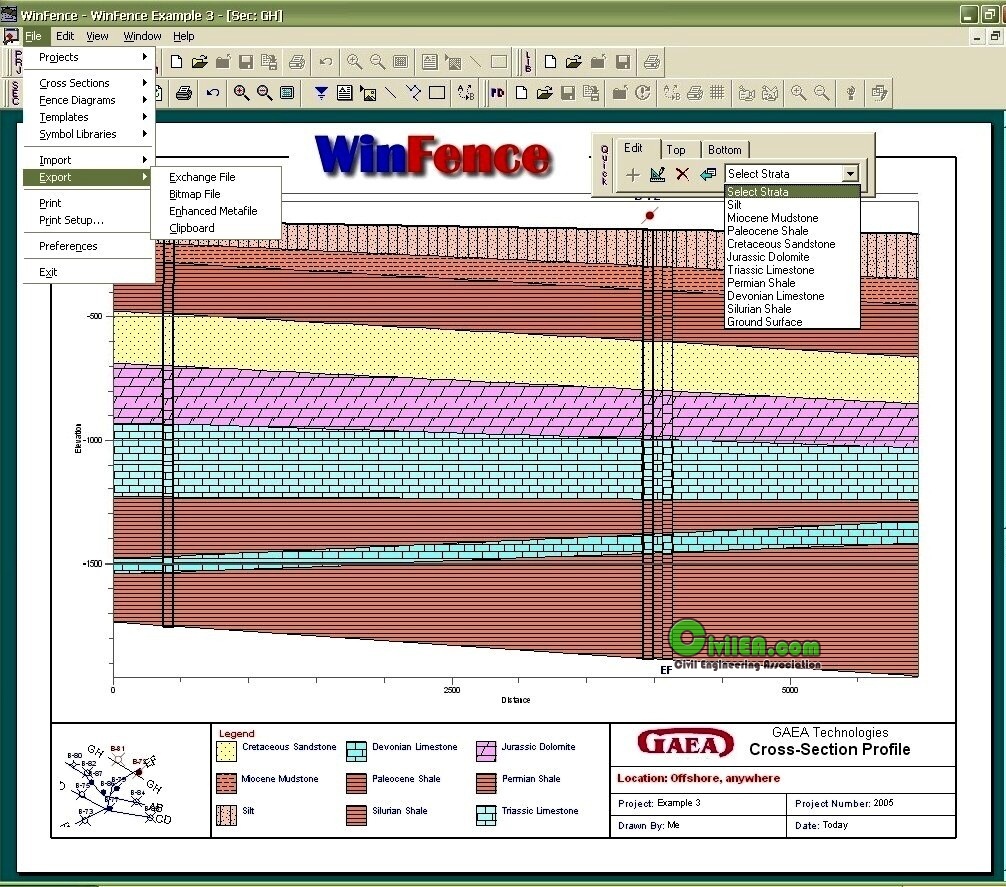Click the highlighted Export menu entry
The image size is (1006, 887).
87,177
